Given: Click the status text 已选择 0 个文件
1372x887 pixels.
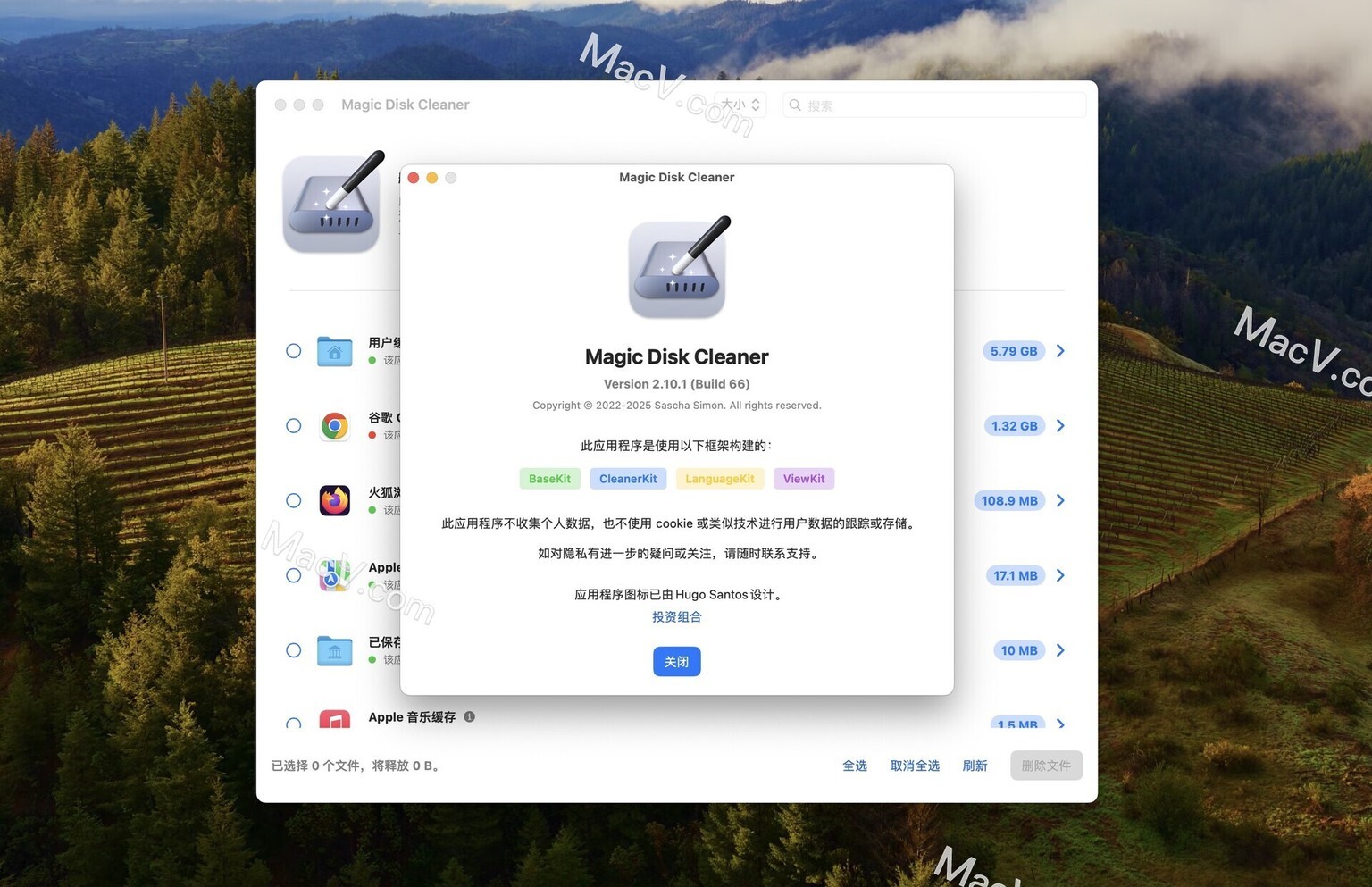Looking at the screenshot, I should [356, 766].
